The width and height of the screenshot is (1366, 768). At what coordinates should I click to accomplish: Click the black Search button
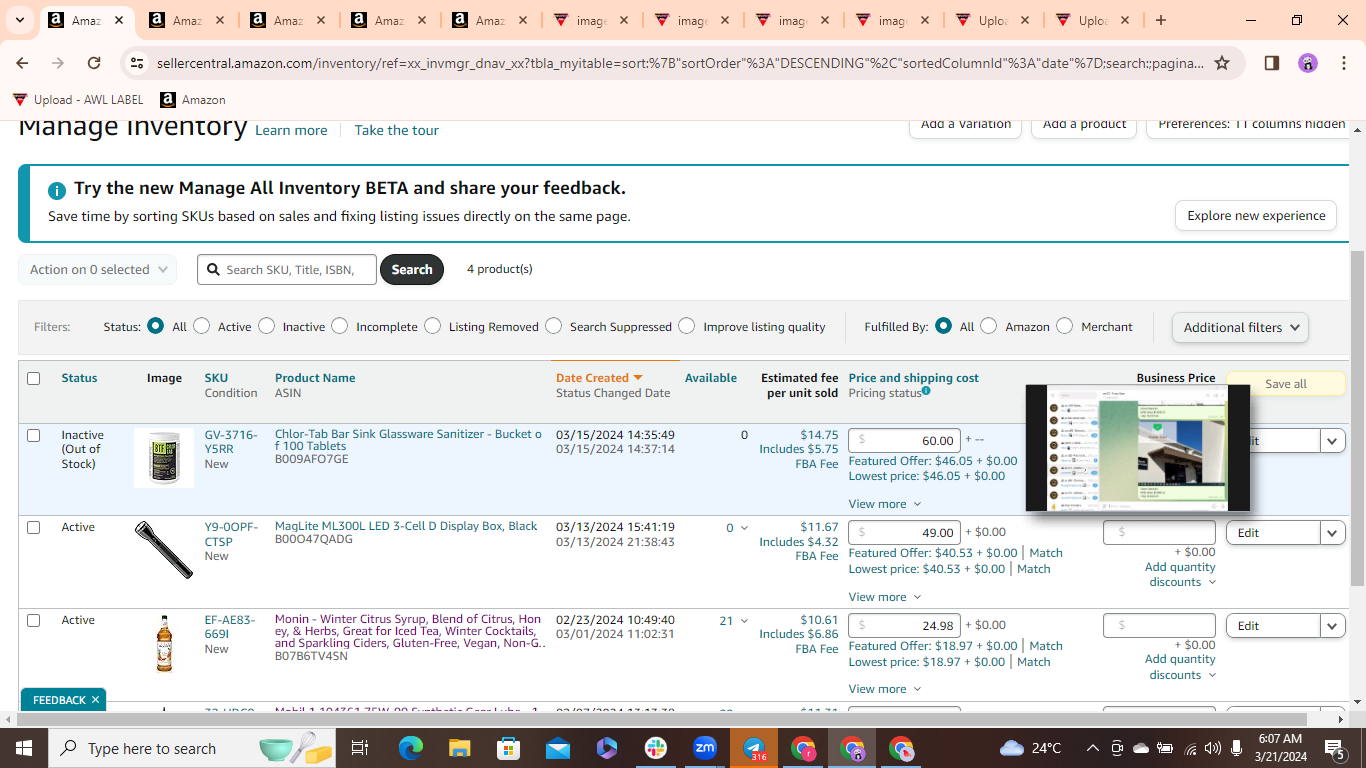412,269
